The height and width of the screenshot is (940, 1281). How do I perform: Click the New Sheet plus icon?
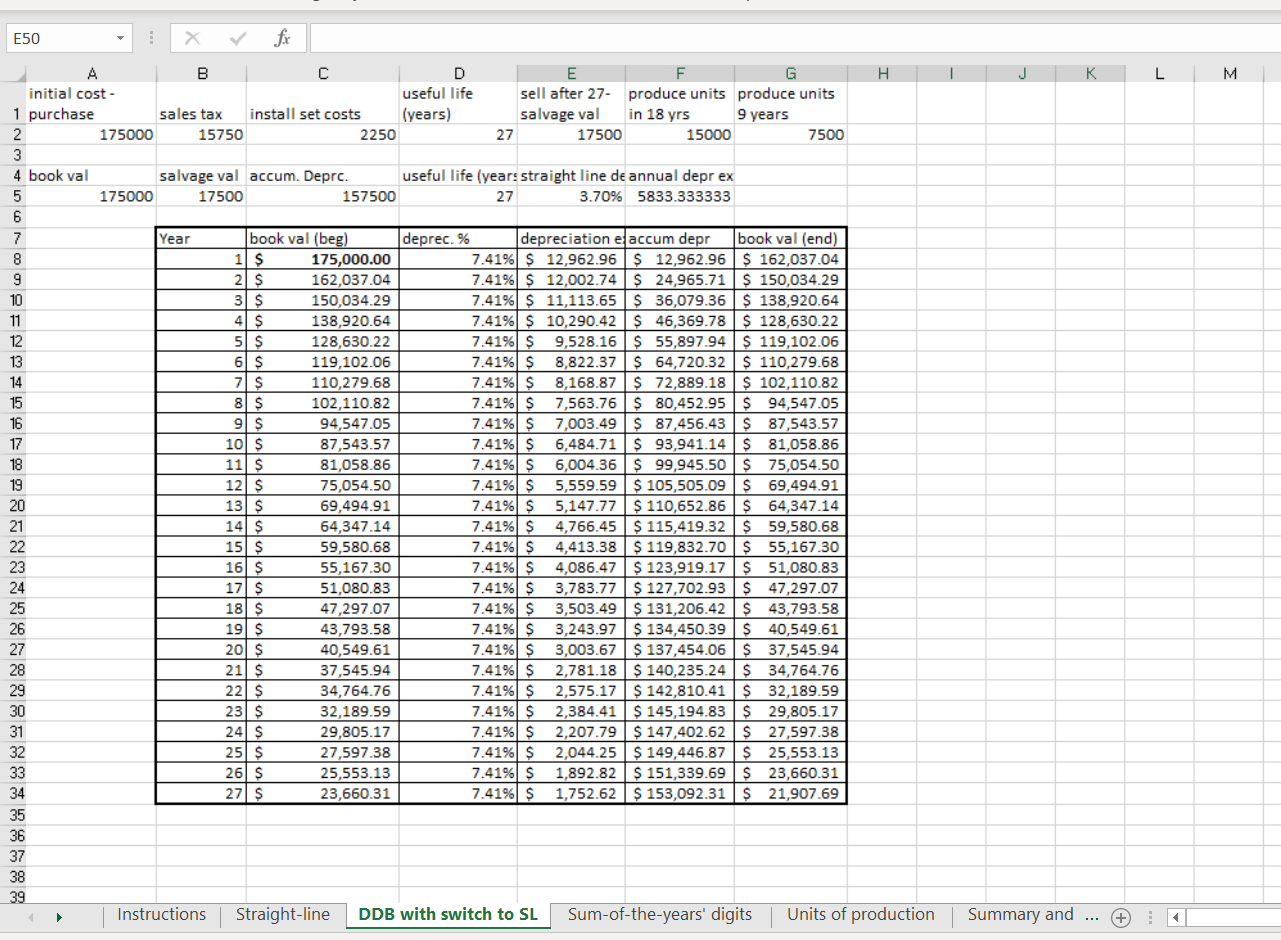(x=1121, y=917)
